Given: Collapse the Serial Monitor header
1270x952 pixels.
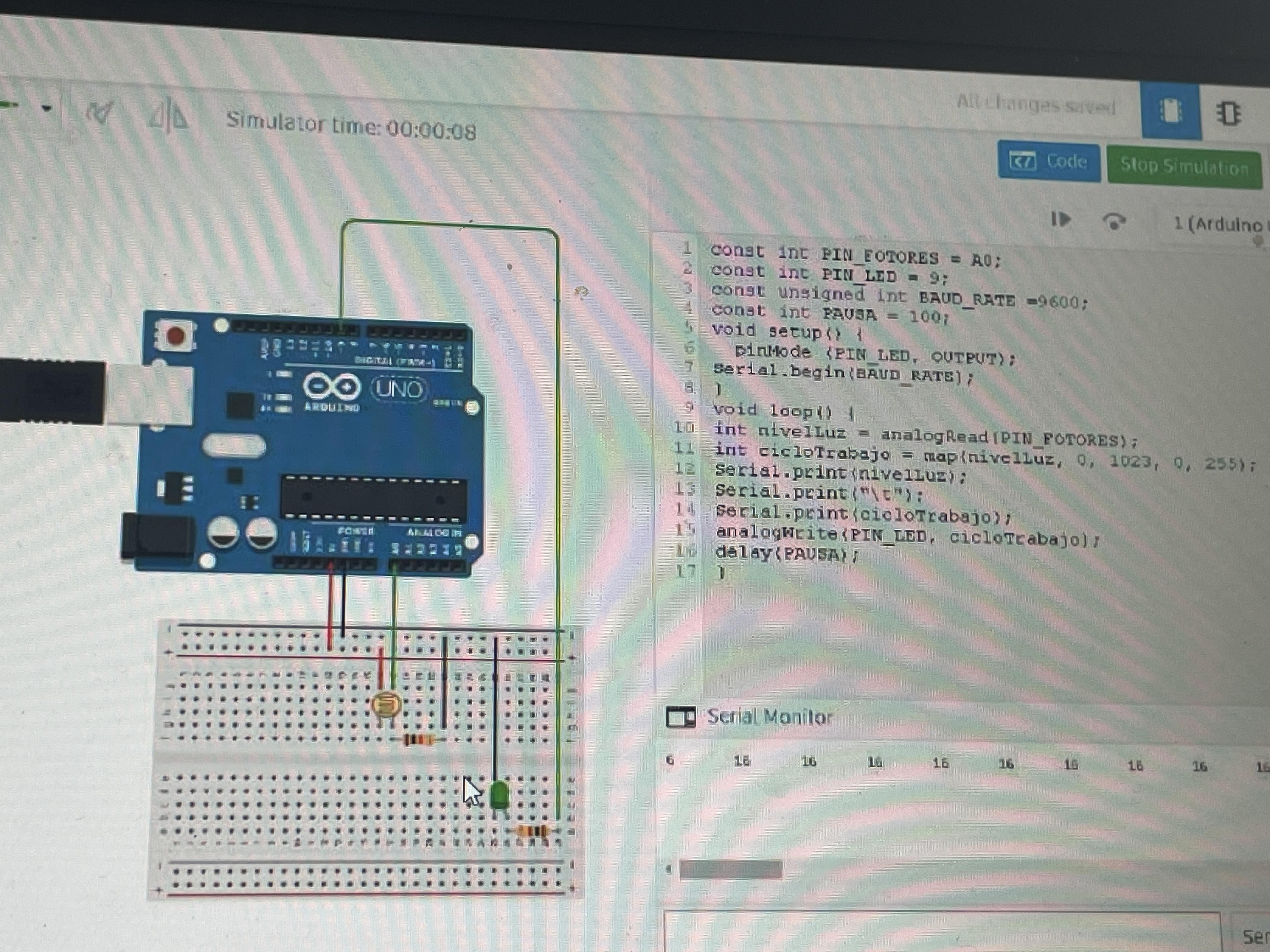Looking at the screenshot, I should pos(769,717).
